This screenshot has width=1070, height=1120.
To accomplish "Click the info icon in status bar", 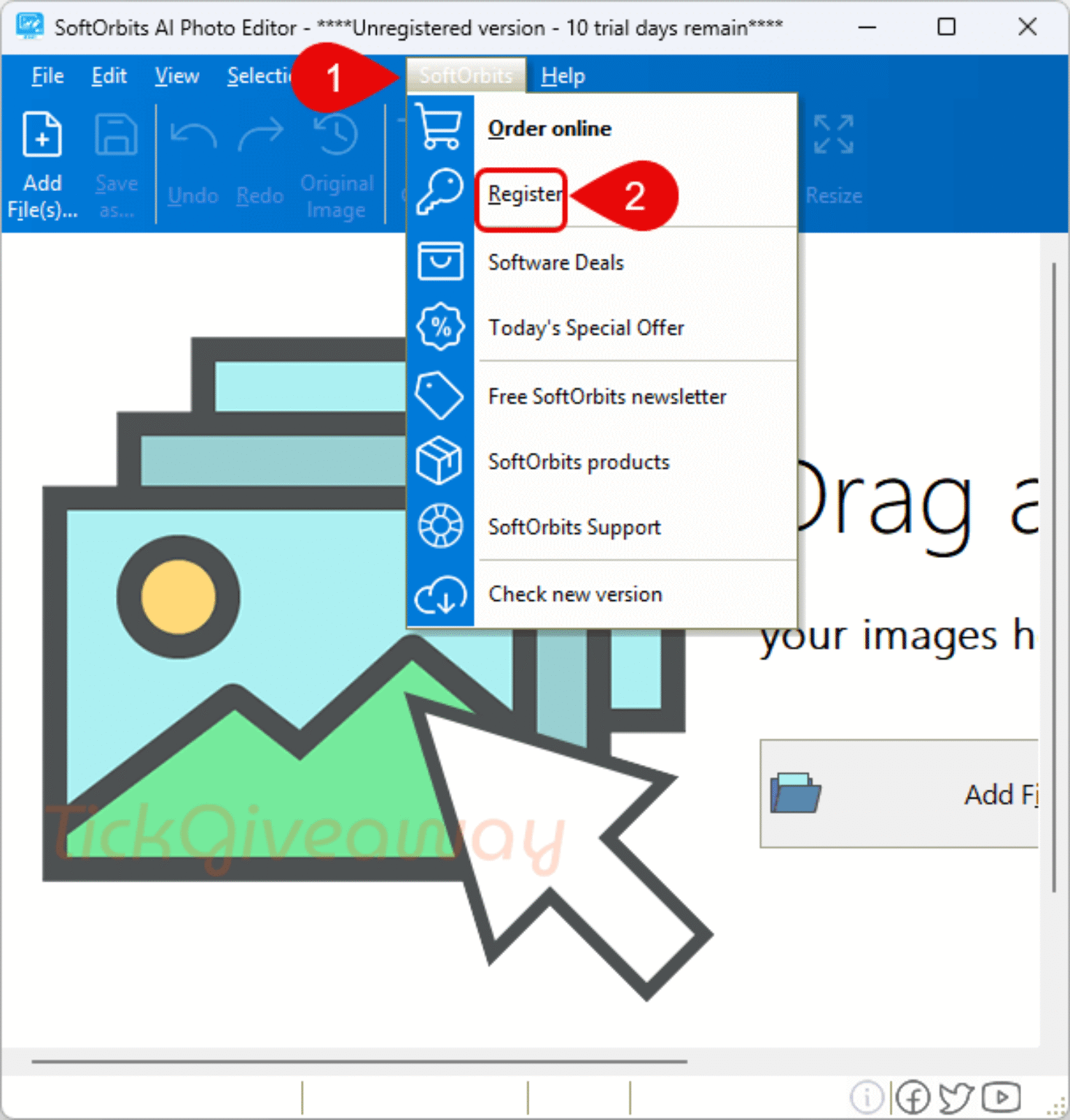I will click(867, 1097).
